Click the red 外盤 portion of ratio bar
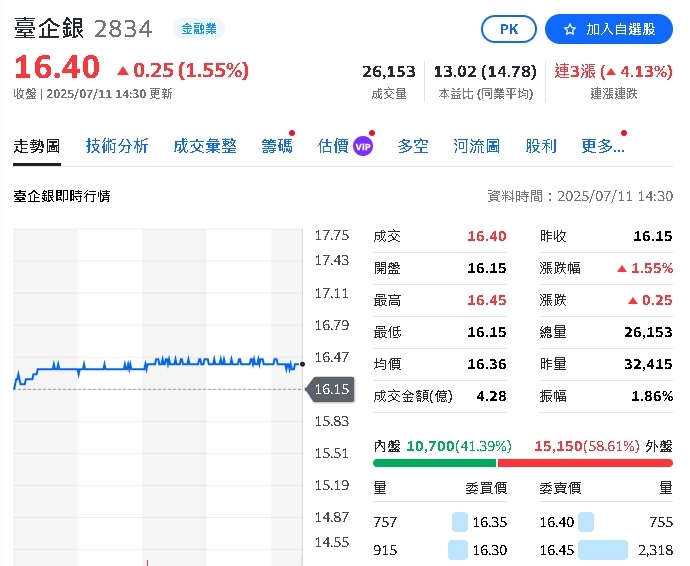The width and height of the screenshot is (690, 566). tap(585, 463)
